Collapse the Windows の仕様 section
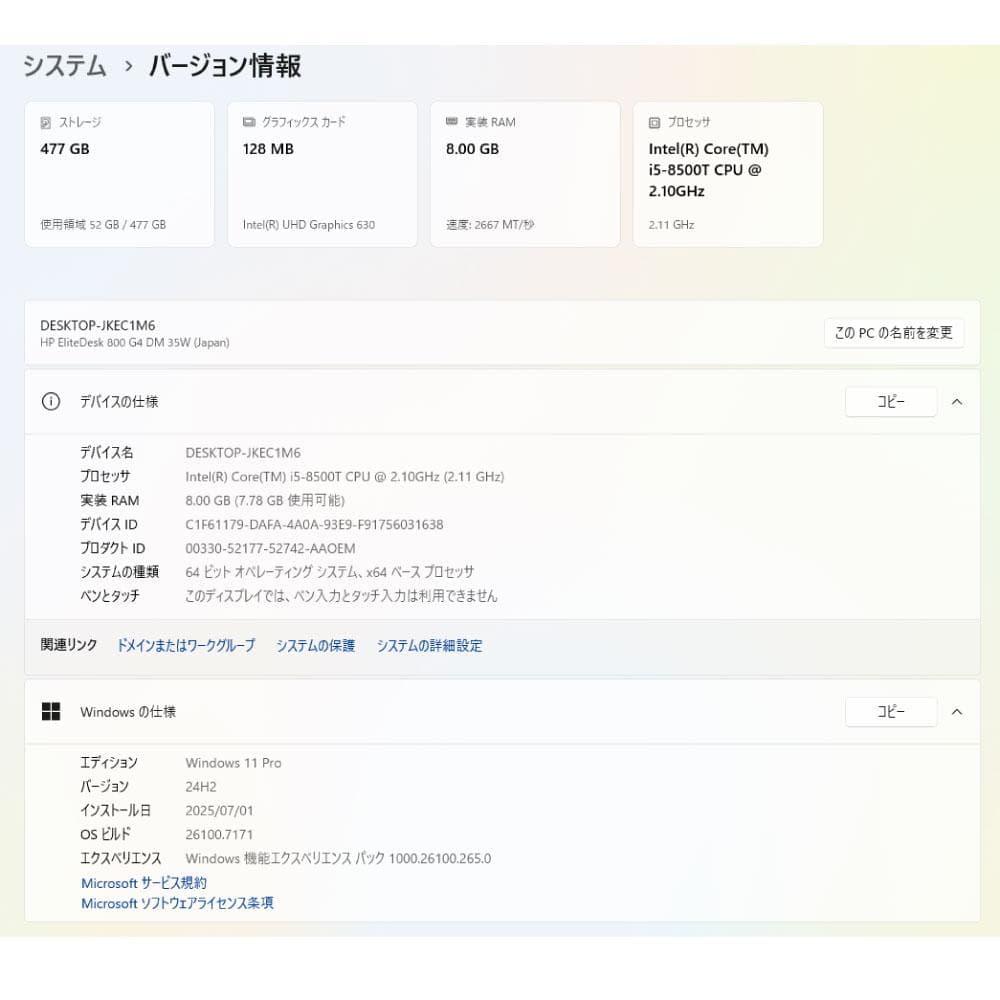The image size is (1000, 1000). tap(957, 711)
